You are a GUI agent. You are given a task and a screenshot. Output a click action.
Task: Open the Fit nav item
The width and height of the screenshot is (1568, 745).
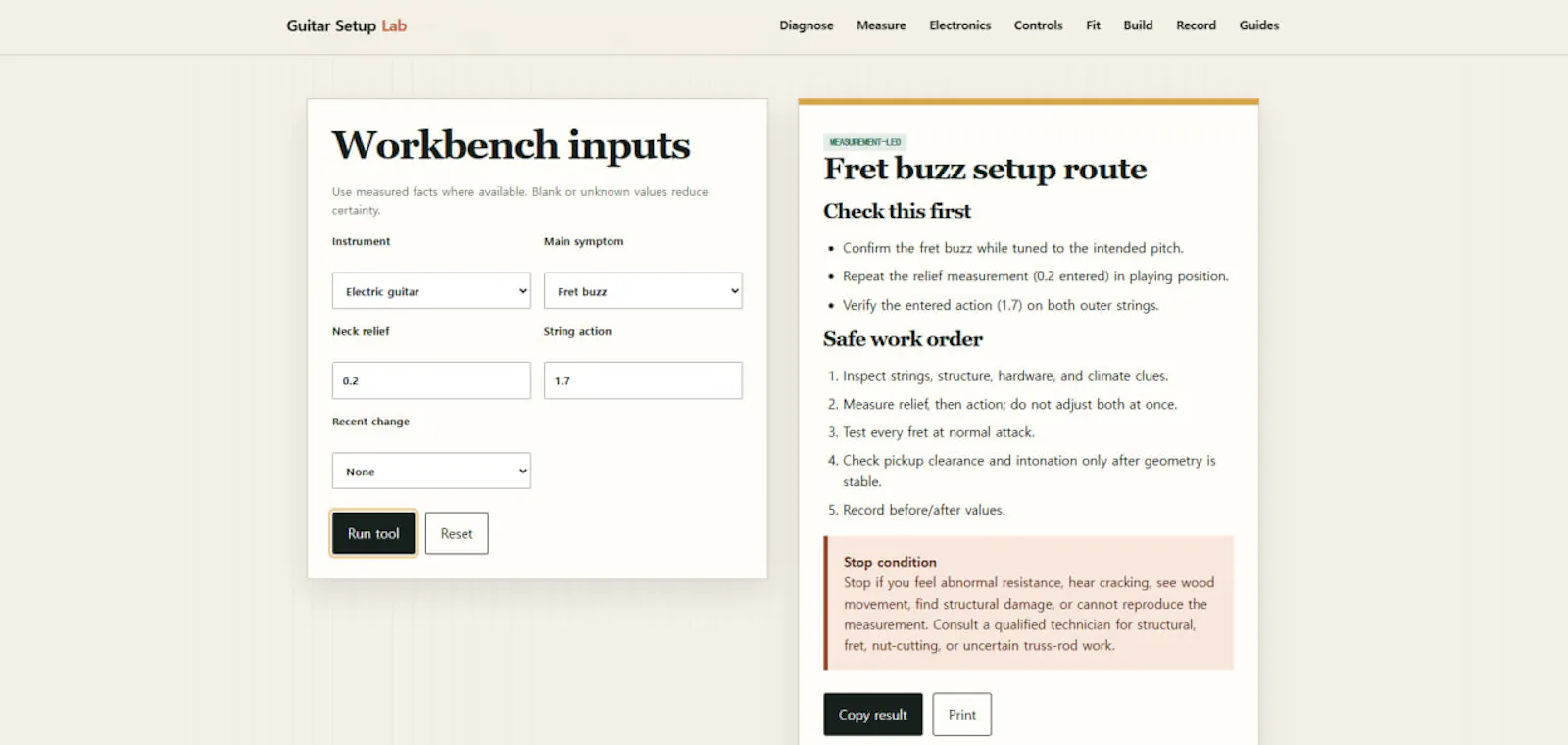1093,25
